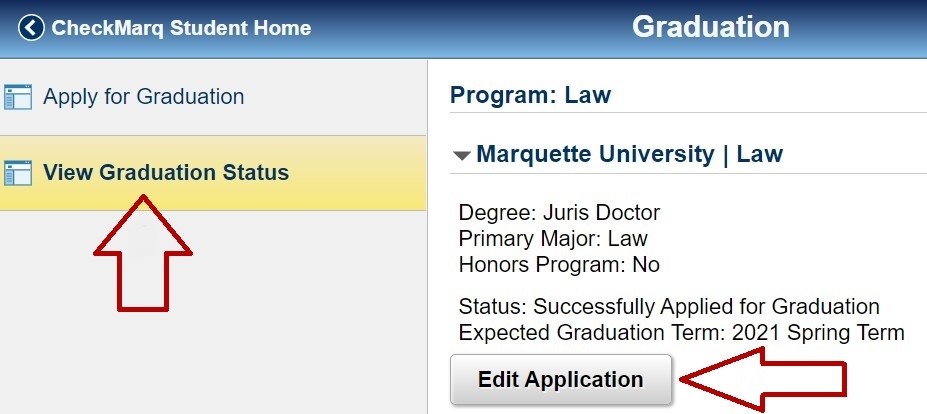This screenshot has width=927, height=414.
Task: Click the Primary Major: Law line
Action: click(x=553, y=239)
